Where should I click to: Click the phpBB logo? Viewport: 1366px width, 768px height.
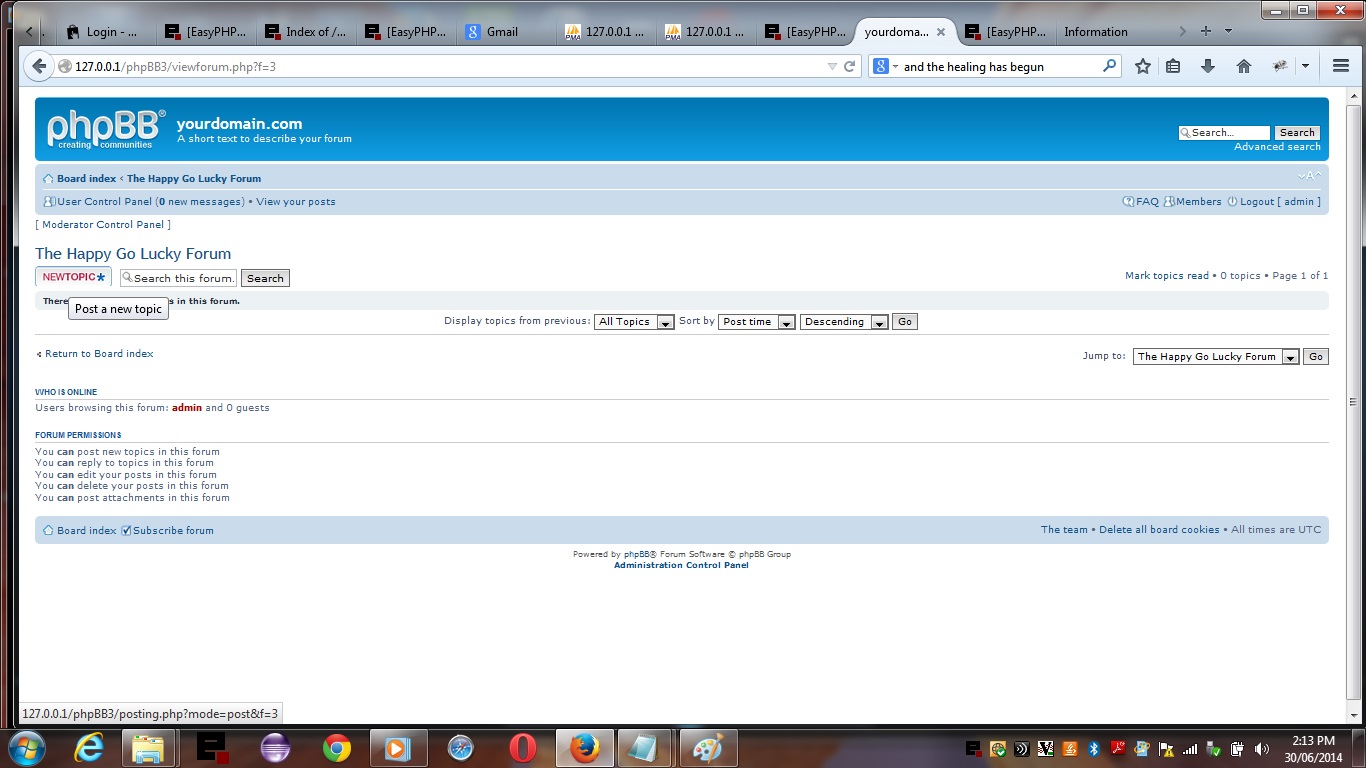107,129
